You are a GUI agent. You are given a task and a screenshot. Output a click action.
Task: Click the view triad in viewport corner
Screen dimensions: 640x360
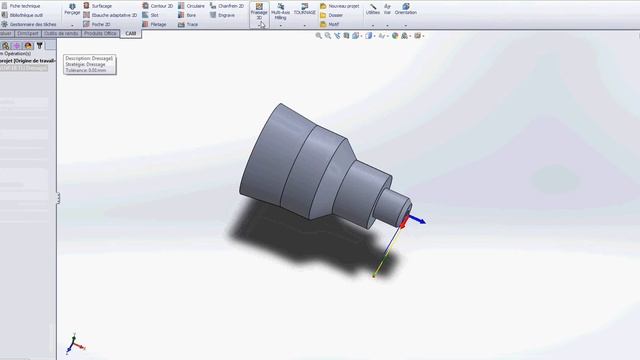(75, 344)
